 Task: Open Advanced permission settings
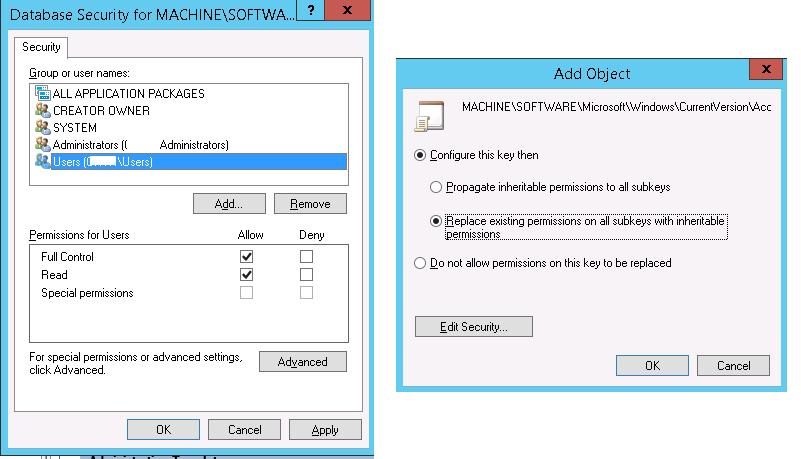point(302,361)
